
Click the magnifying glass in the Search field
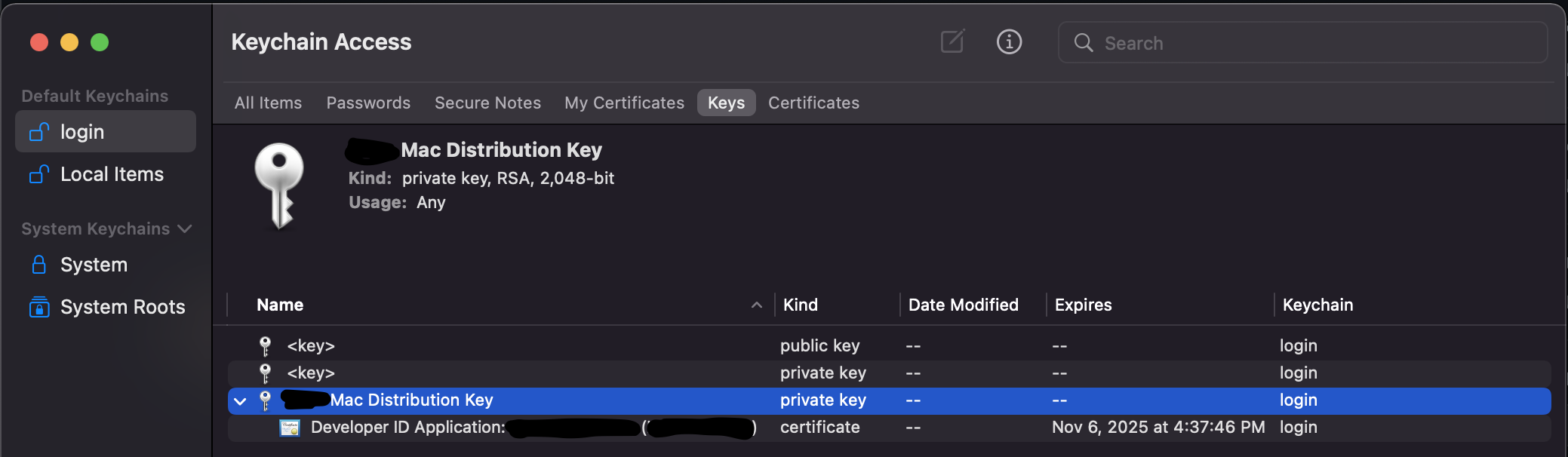[x=1084, y=43]
